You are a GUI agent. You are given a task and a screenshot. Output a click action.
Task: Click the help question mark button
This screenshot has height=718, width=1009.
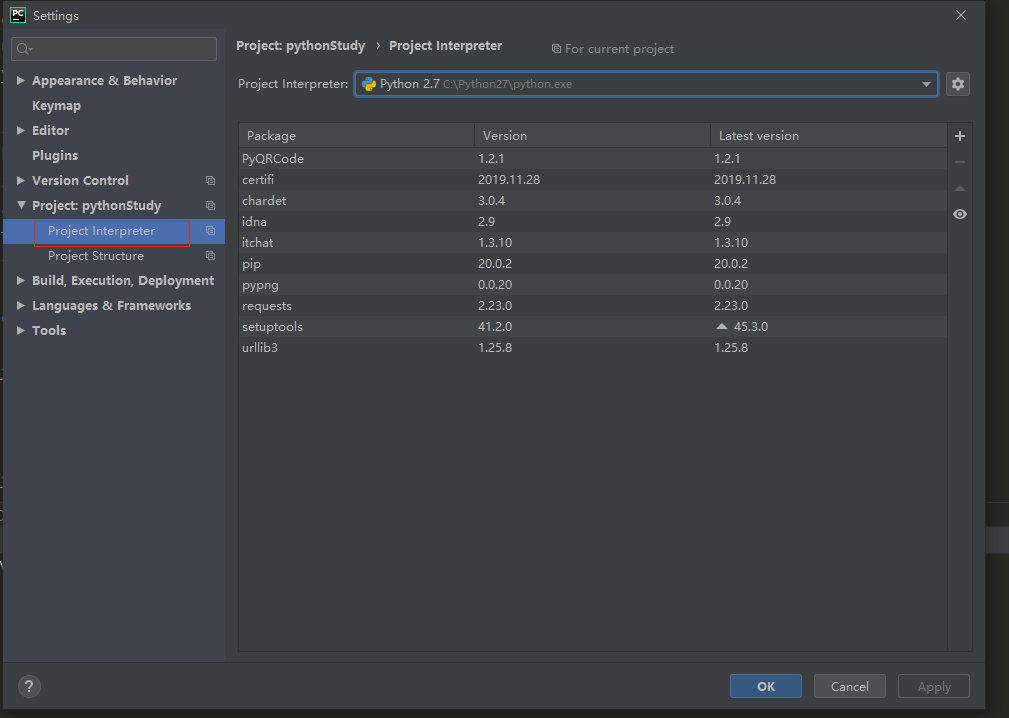click(x=29, y=686)
